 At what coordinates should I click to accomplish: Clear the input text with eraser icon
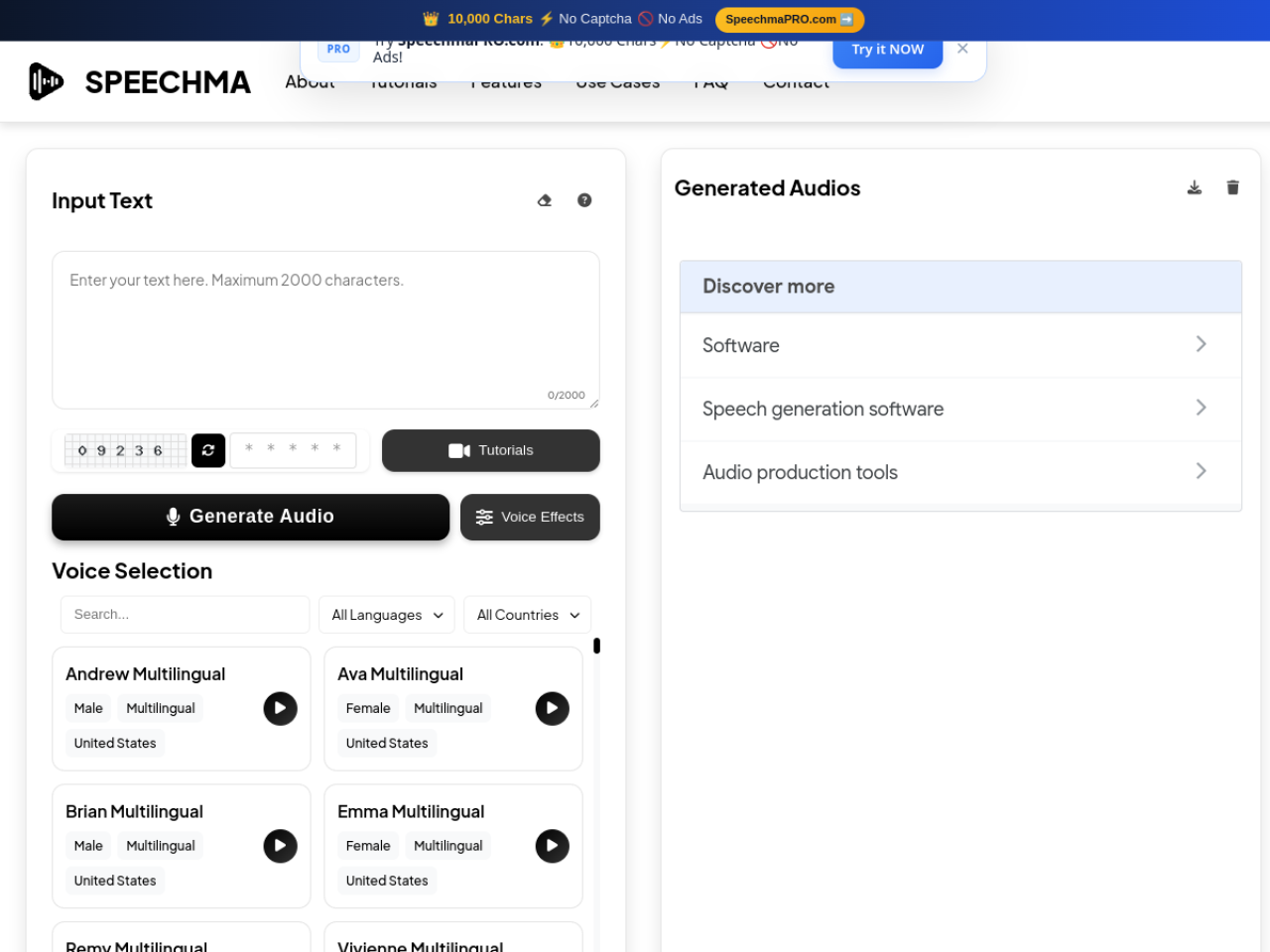click(x=545, y=200)
